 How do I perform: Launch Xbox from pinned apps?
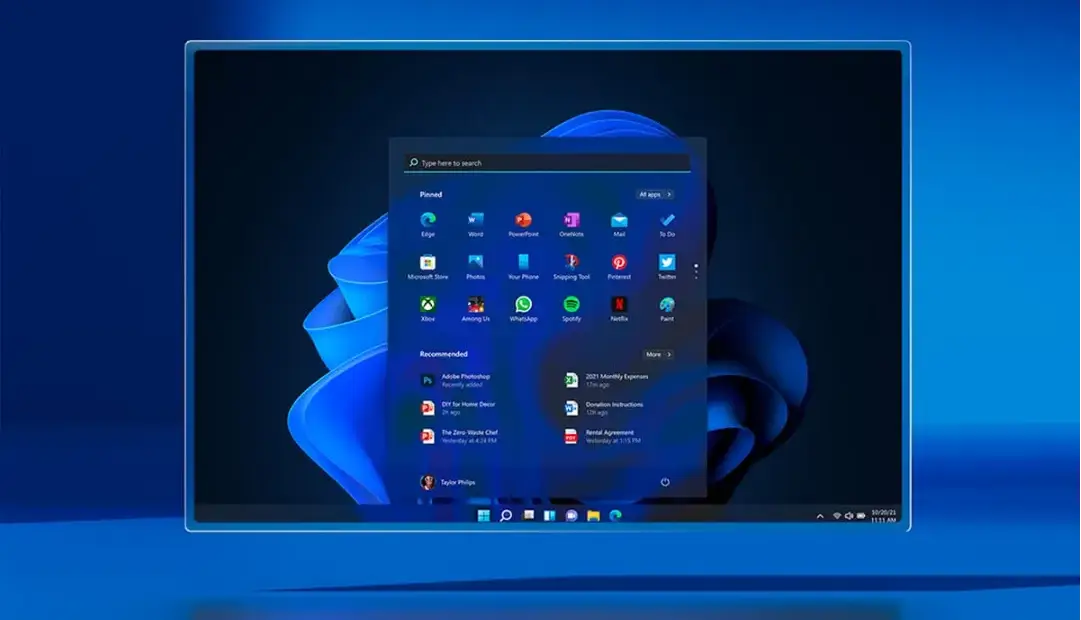(428, 305)
